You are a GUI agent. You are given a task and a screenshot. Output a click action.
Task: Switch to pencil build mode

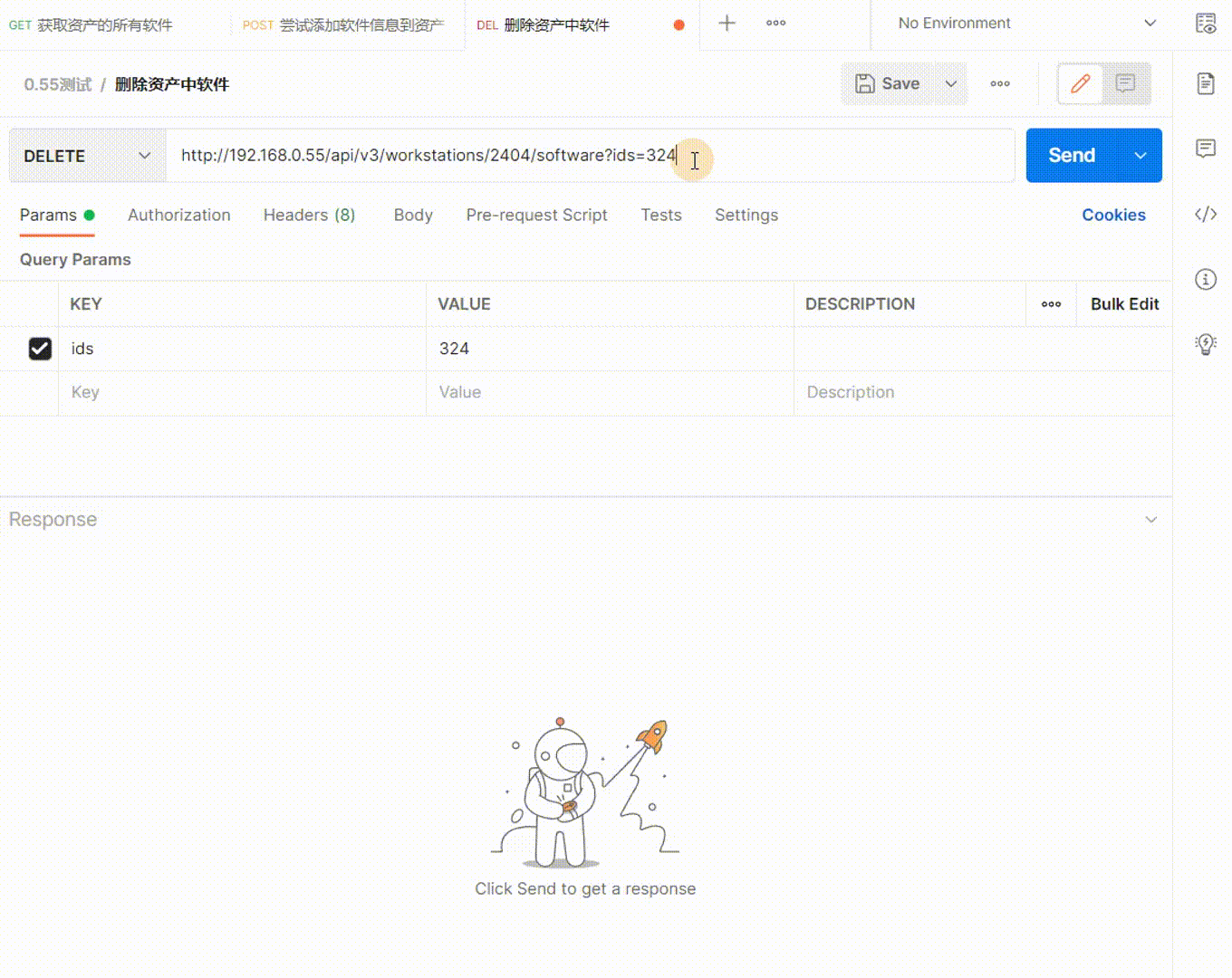pyautogui.click(x=1080, y=84)
